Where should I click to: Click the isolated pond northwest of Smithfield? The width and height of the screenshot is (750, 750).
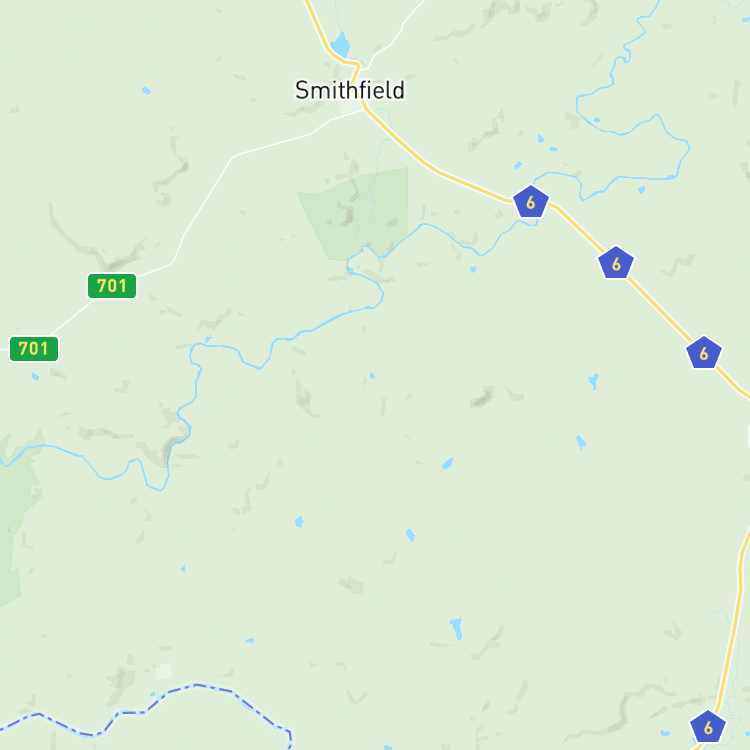(x=146, y=90)
